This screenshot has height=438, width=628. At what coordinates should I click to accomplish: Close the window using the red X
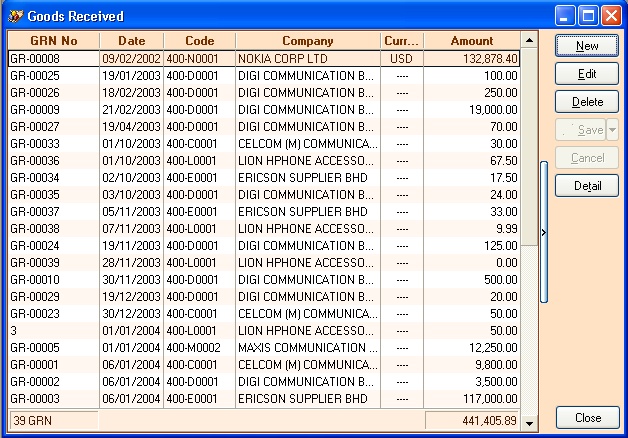tap(612, 16)
